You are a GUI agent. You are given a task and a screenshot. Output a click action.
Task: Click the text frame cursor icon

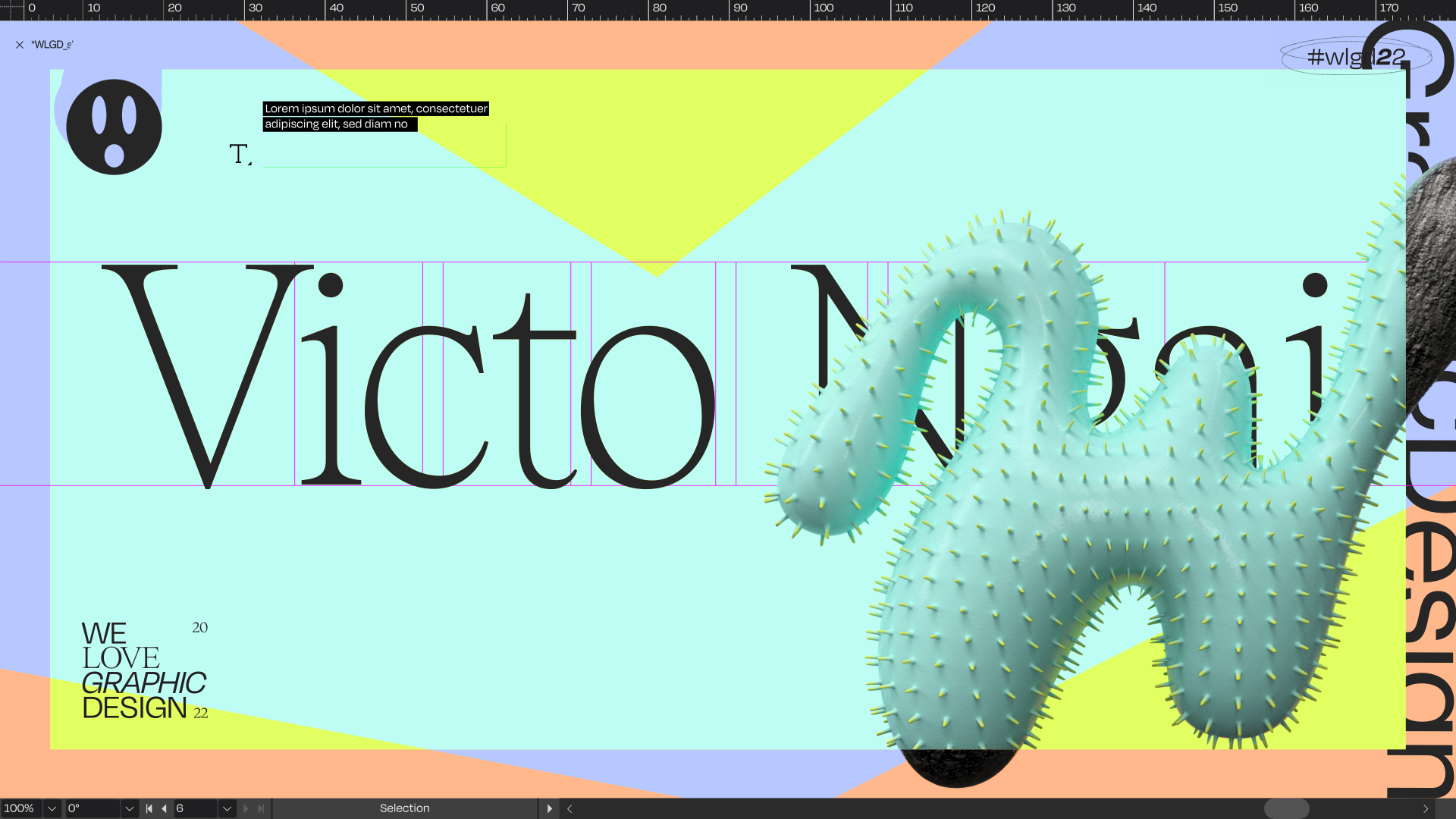[x=240, y=154]
